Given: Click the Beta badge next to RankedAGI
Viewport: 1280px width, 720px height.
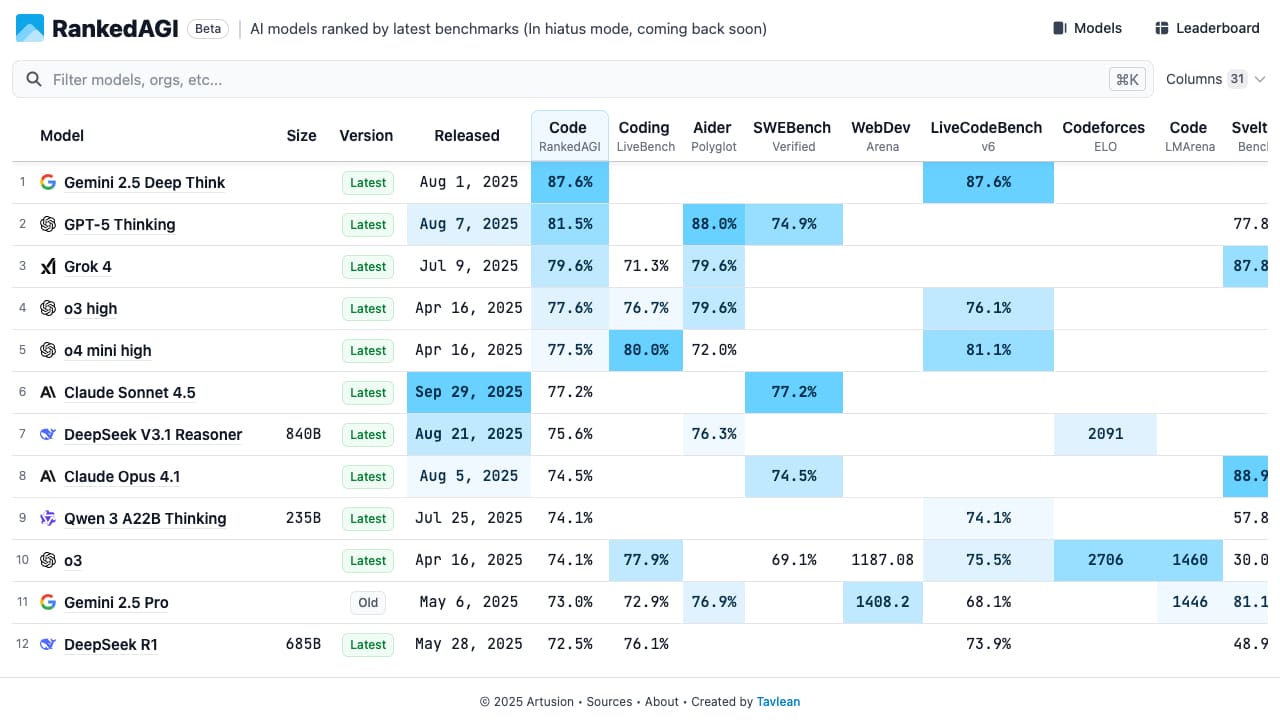Looking at the screenshot, I should (x=208, y=29).
